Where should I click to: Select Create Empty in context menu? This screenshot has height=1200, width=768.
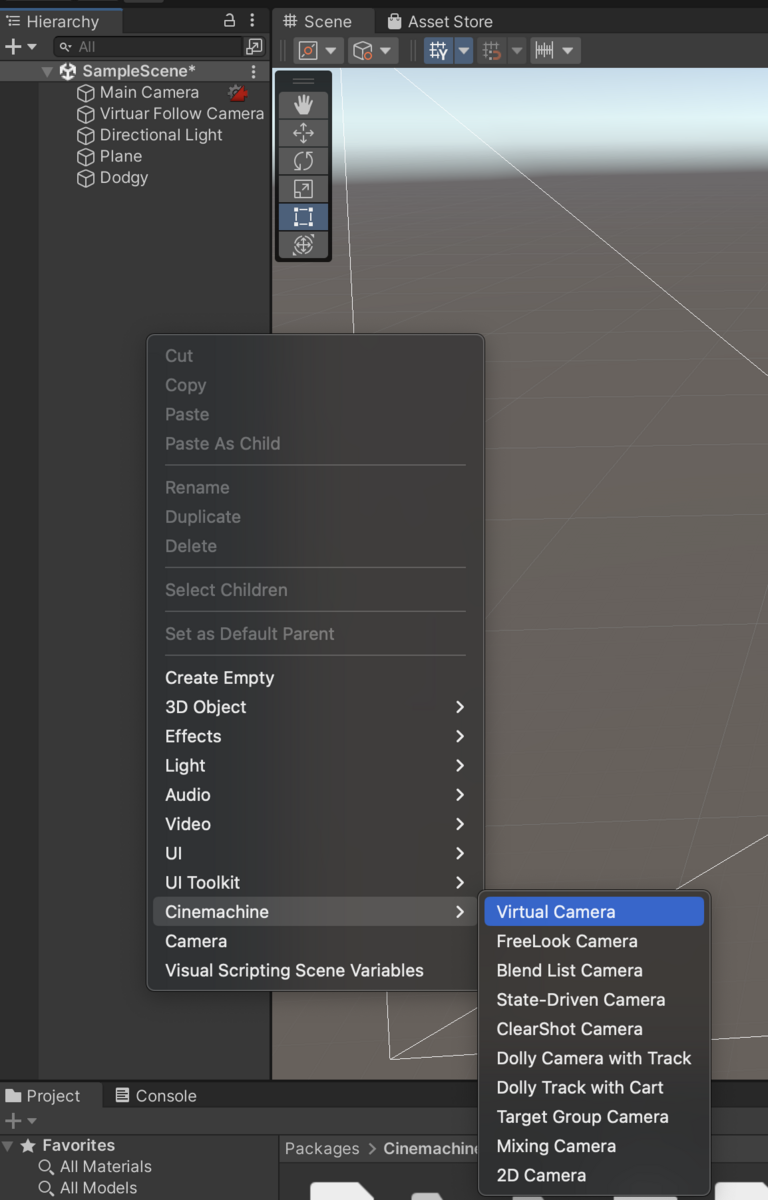(315, 678)
